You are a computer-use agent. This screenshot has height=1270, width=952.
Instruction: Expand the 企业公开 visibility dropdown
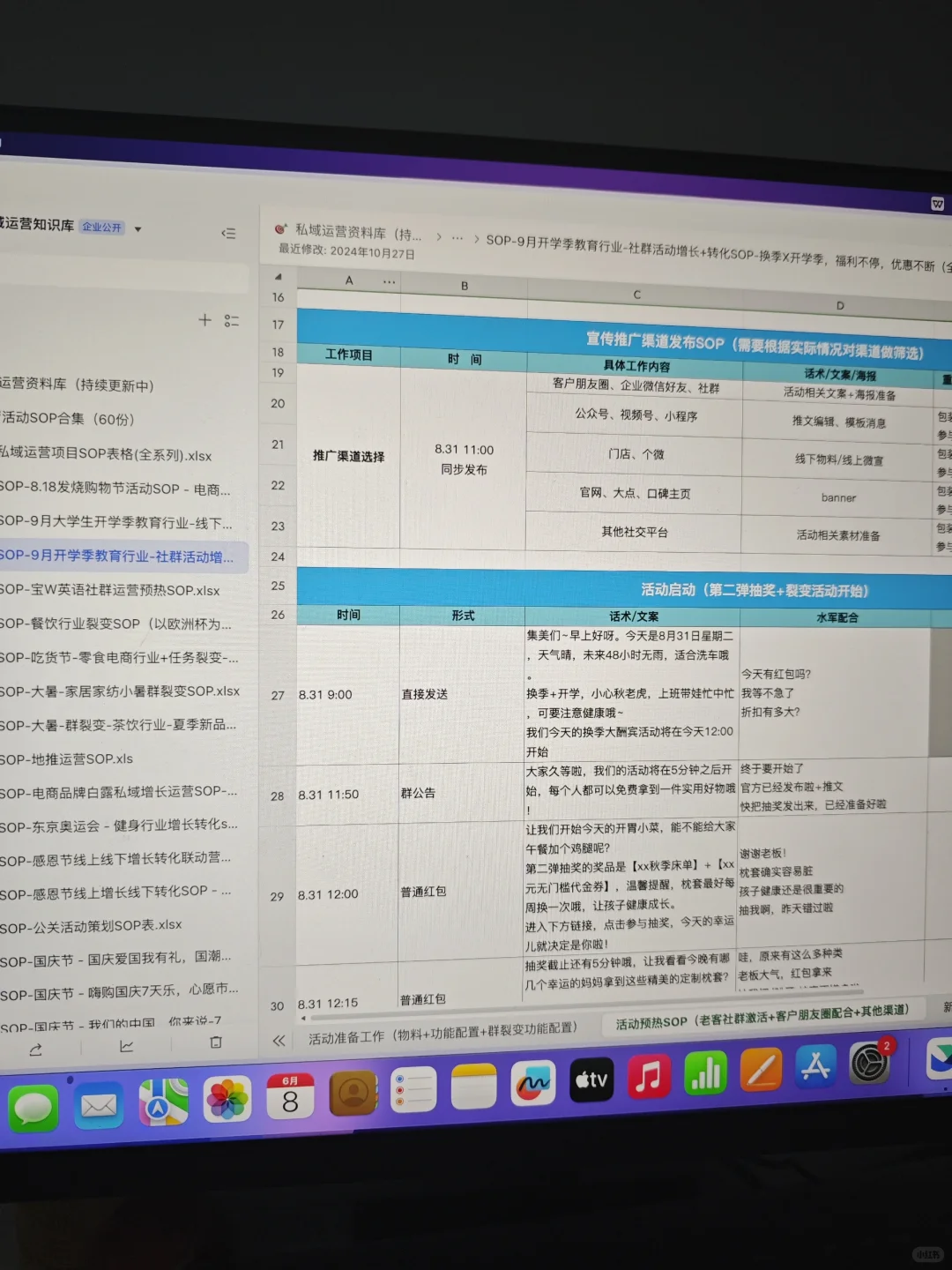[138, 228]
